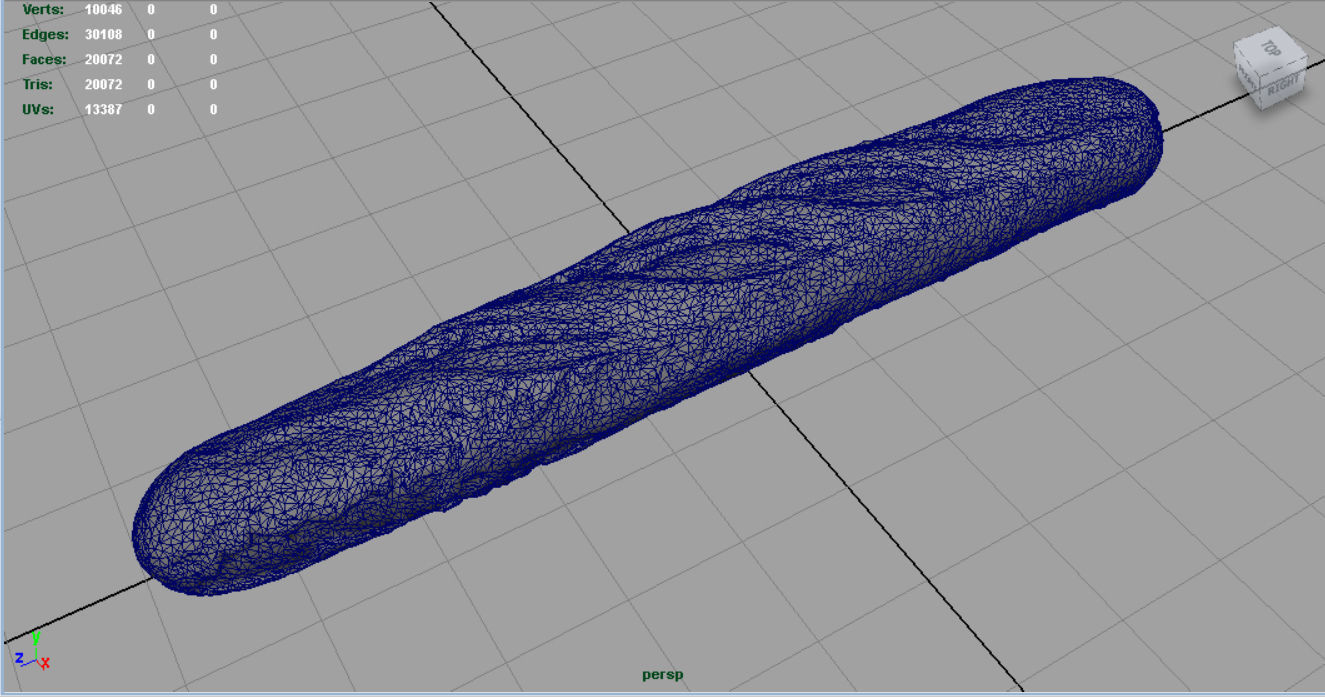Image resolution: width=1325 pixels, height=697 pixels.
Task: Click the UVs label in HUD
Action: coord(39,110)
